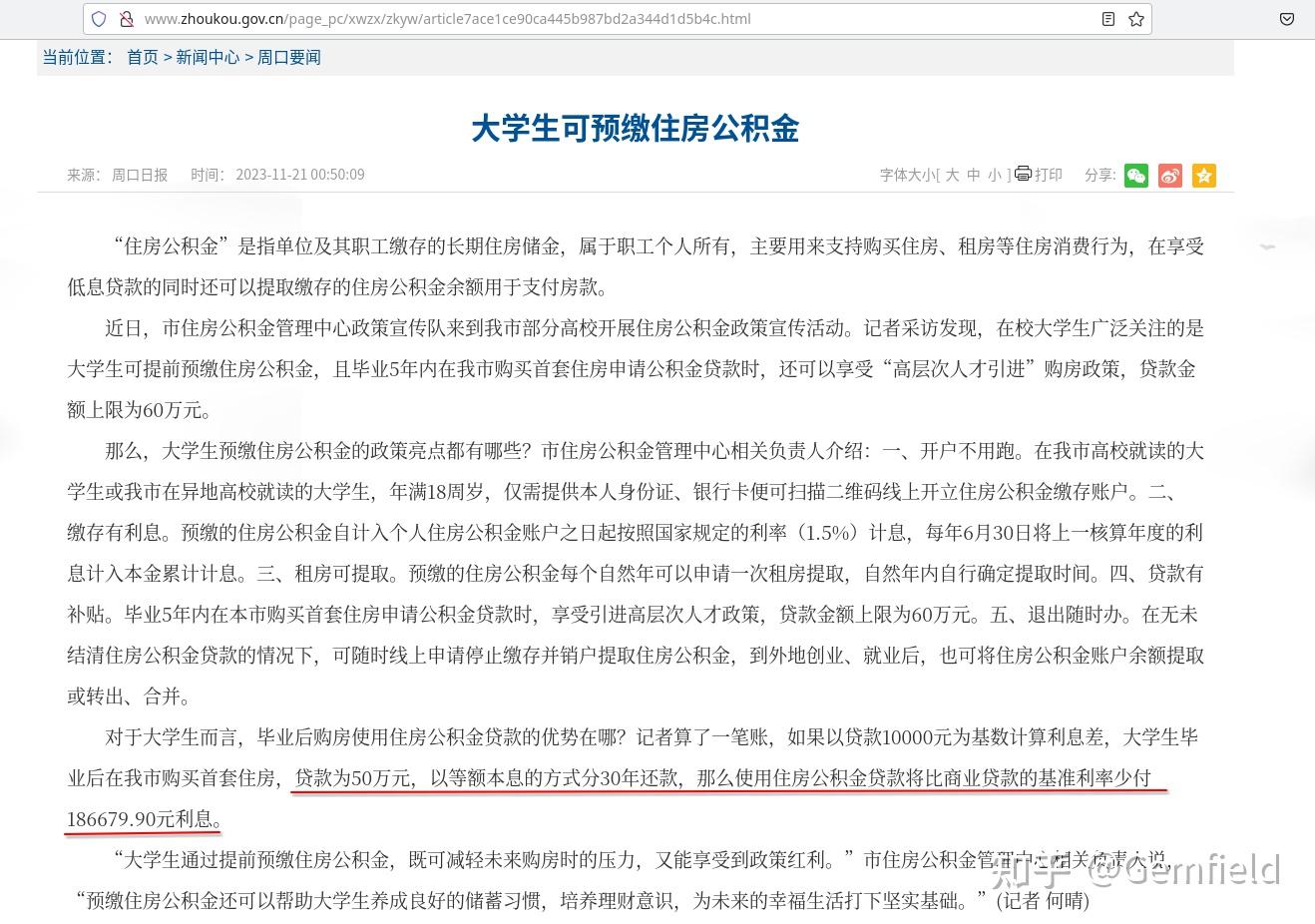Image resolution: width=1315 pixels, height=924 pixels.
Task: Share article via the Weibo icon
Action: click(1170, 176)
